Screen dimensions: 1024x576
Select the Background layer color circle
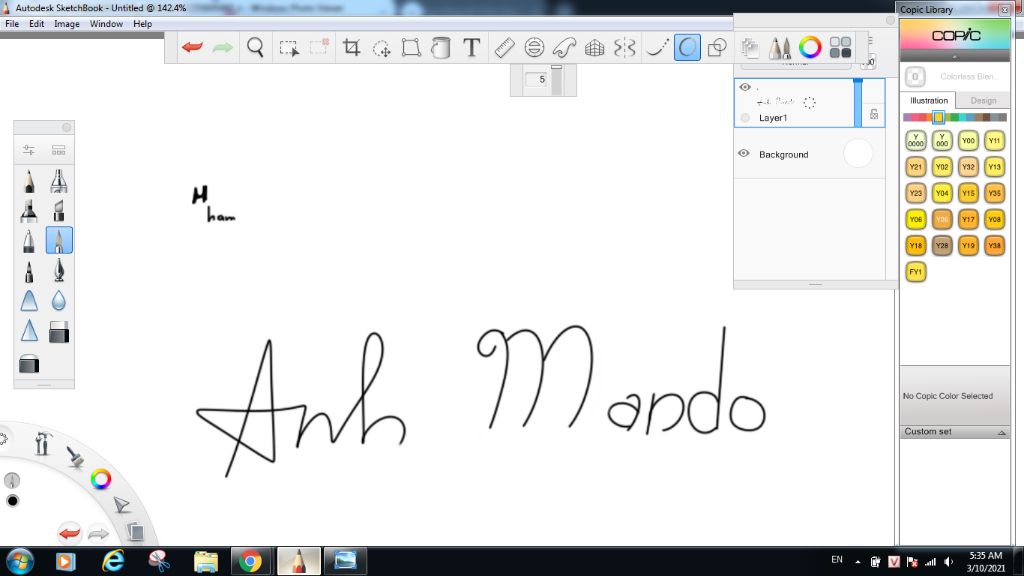857,153
